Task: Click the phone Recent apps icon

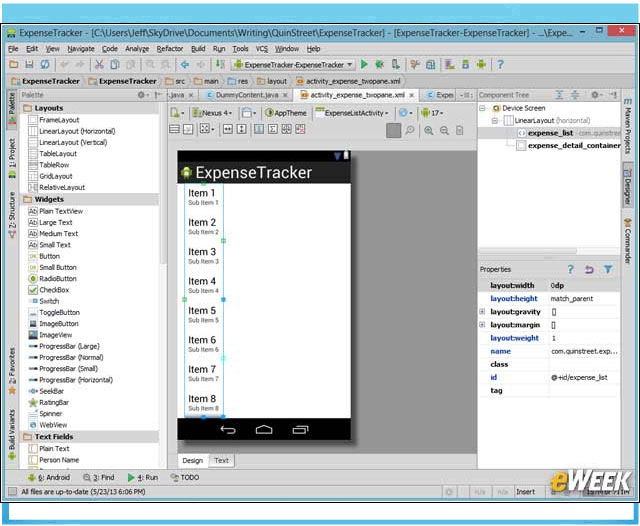Action: click(x=300, y=429)
